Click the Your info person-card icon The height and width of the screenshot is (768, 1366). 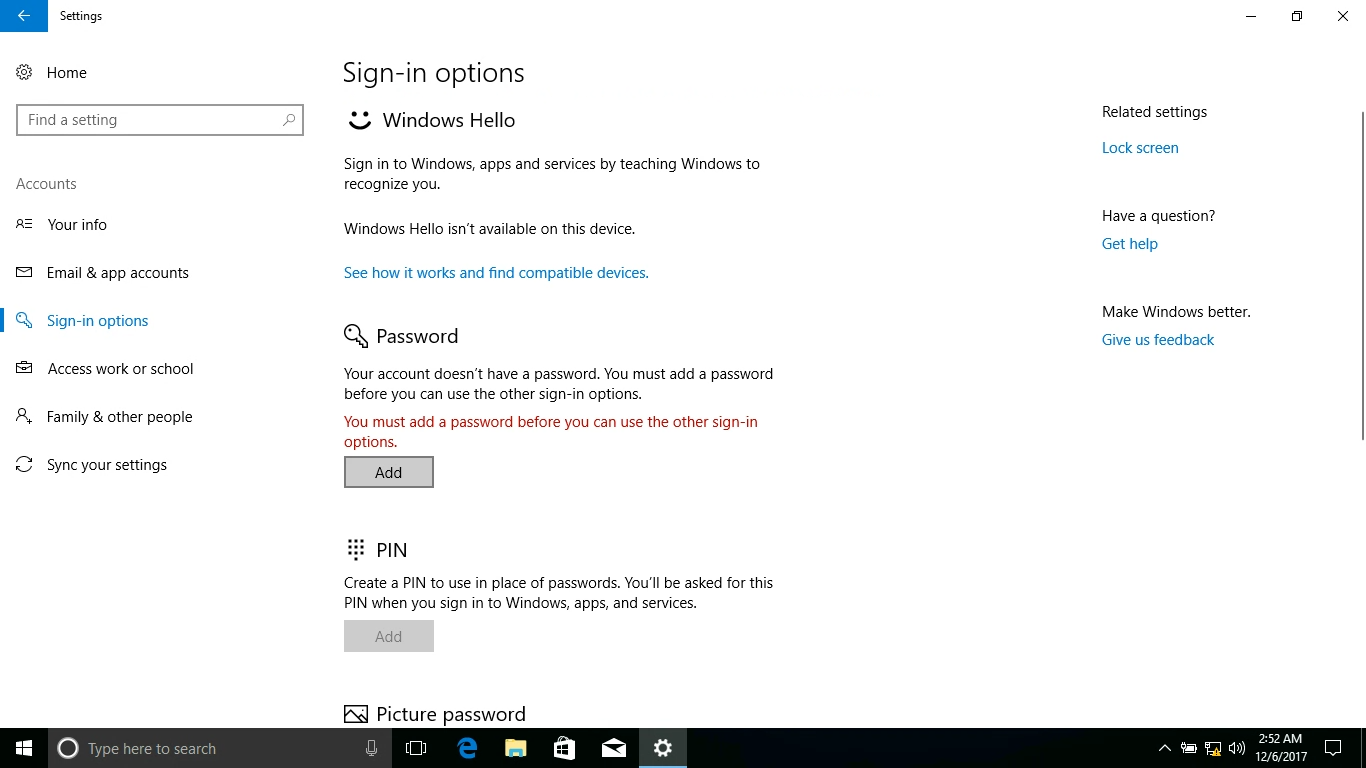(24, 224)
